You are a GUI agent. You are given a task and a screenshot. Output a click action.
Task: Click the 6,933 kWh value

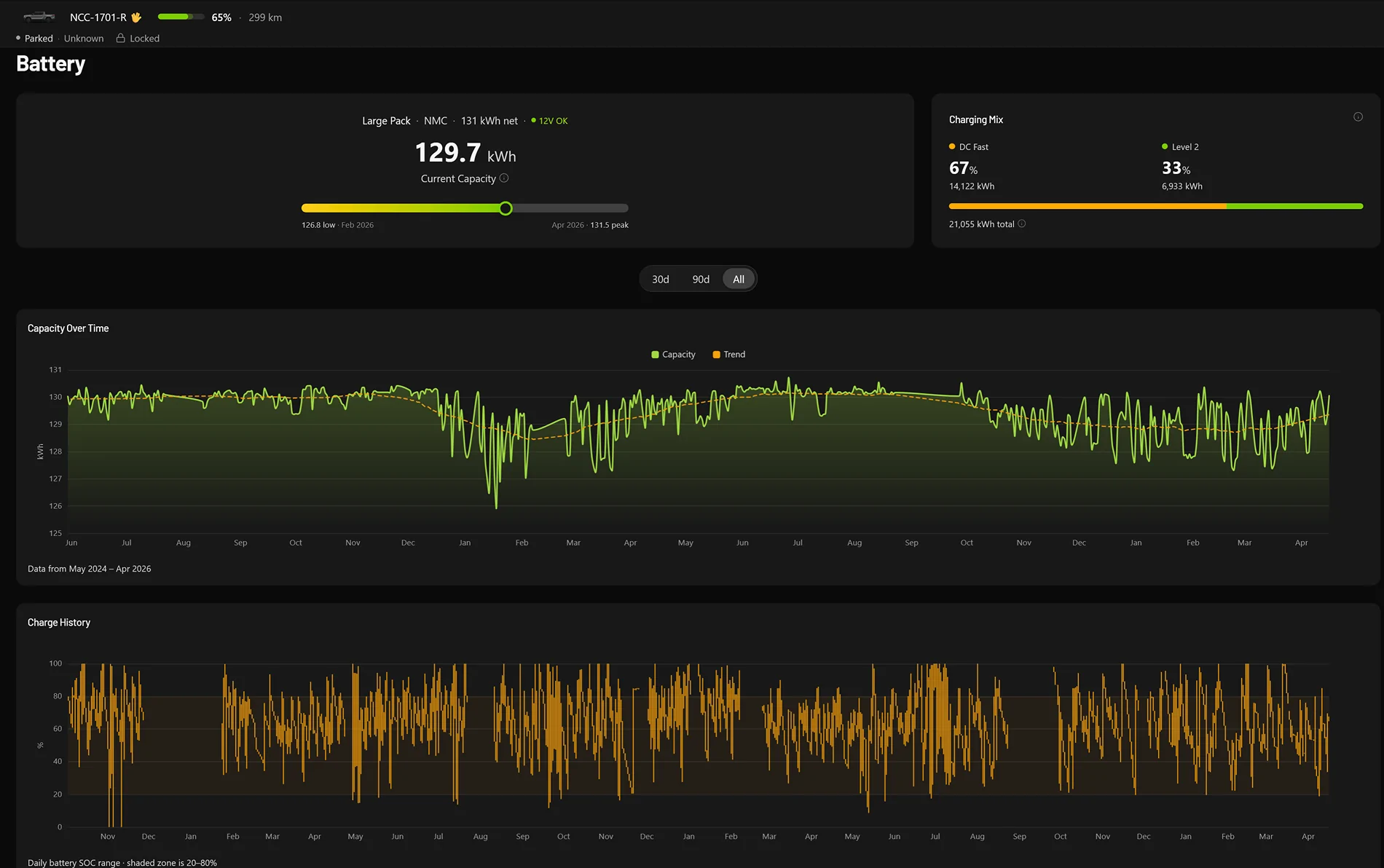tap(1182, 186)
